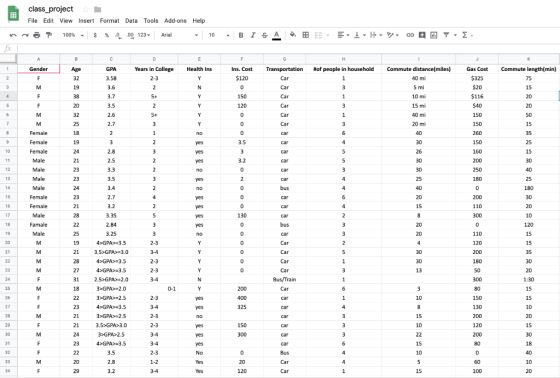
Task: Insert a link with chain icon
Action: coord(410,35)
